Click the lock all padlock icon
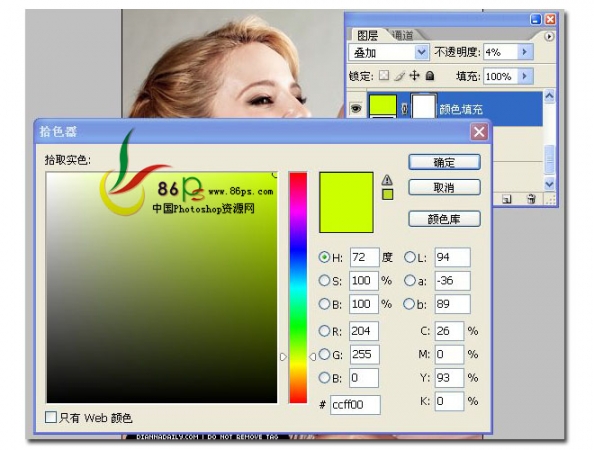The width and height of the screenshot is (594, 450). click(430, 76)
